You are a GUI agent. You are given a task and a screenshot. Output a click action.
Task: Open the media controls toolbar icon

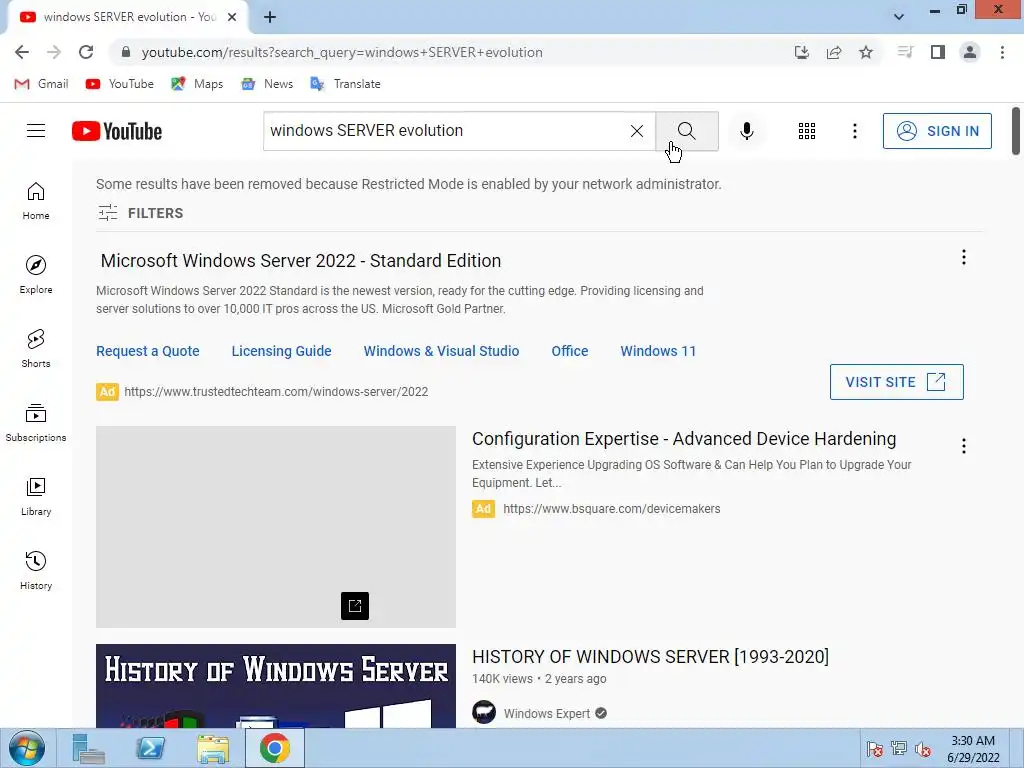tap(905, 52)
